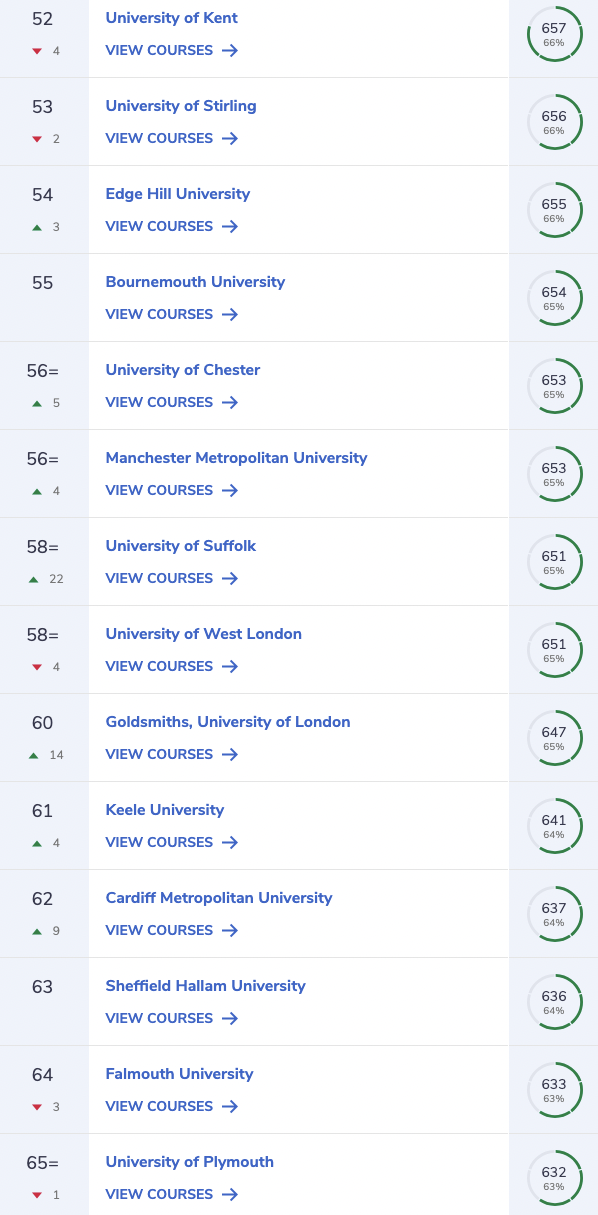Image resolution: width=598 pixels, height=1215 pixels.
Task: Click the arrow icon beside University of Kent's View Courses
Action: [230, 50]
